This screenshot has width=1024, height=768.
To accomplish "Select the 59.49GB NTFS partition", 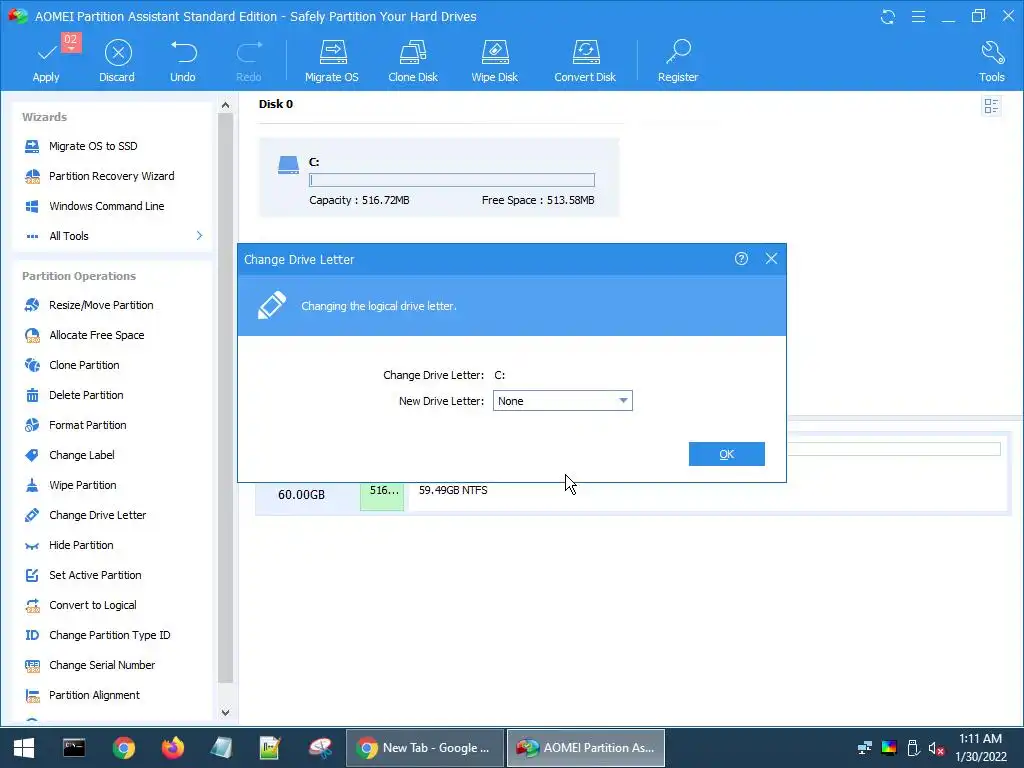I will [x=453, y=490].
